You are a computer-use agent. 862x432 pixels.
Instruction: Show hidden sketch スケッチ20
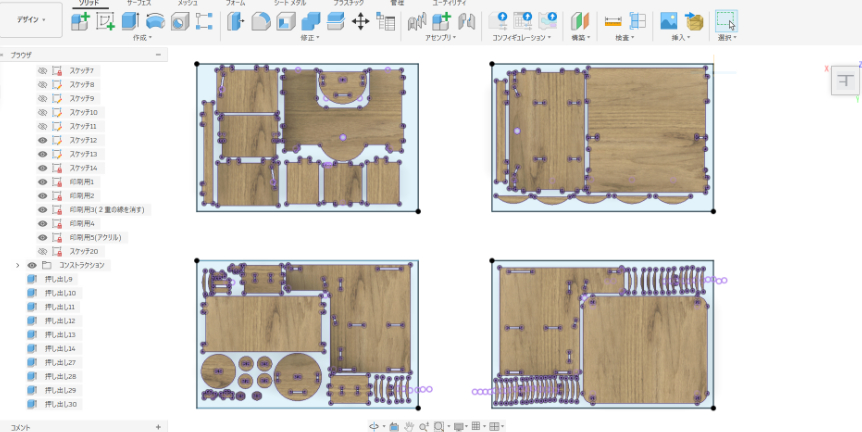(x=42, y=251)
